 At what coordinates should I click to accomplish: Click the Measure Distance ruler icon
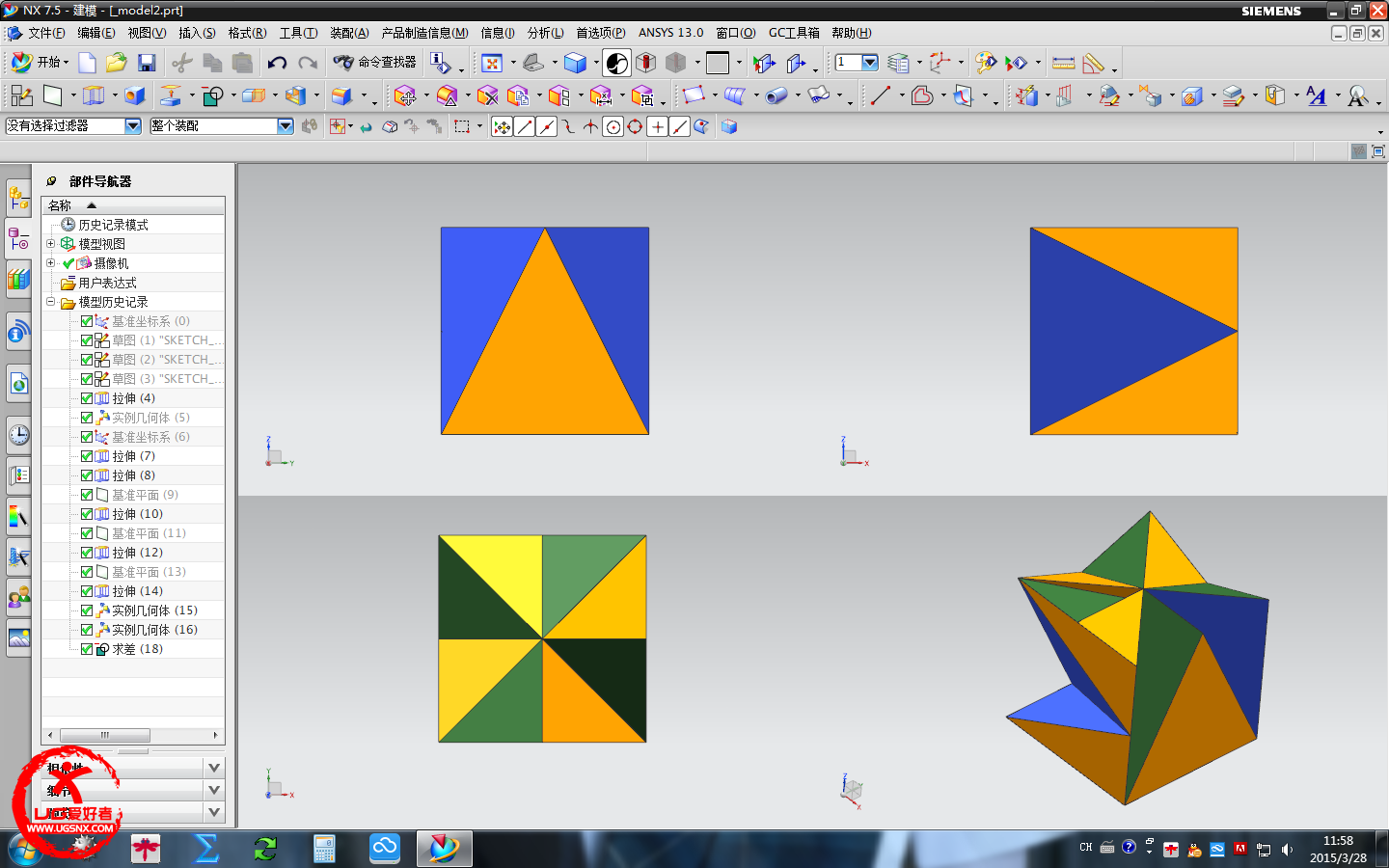pyautogui.click(x=1064, y=64)
